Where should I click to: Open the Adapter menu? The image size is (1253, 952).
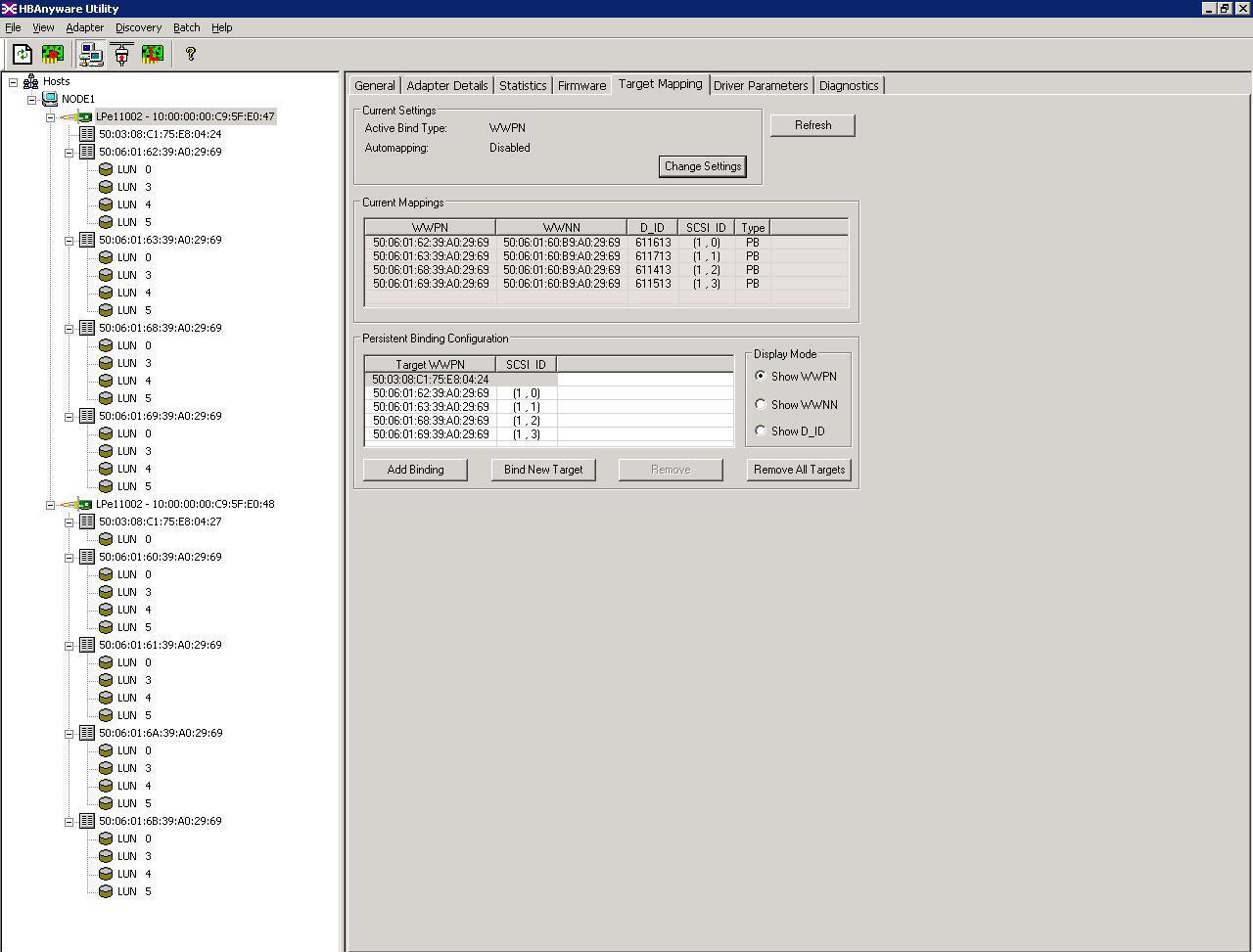pos(84,27)
